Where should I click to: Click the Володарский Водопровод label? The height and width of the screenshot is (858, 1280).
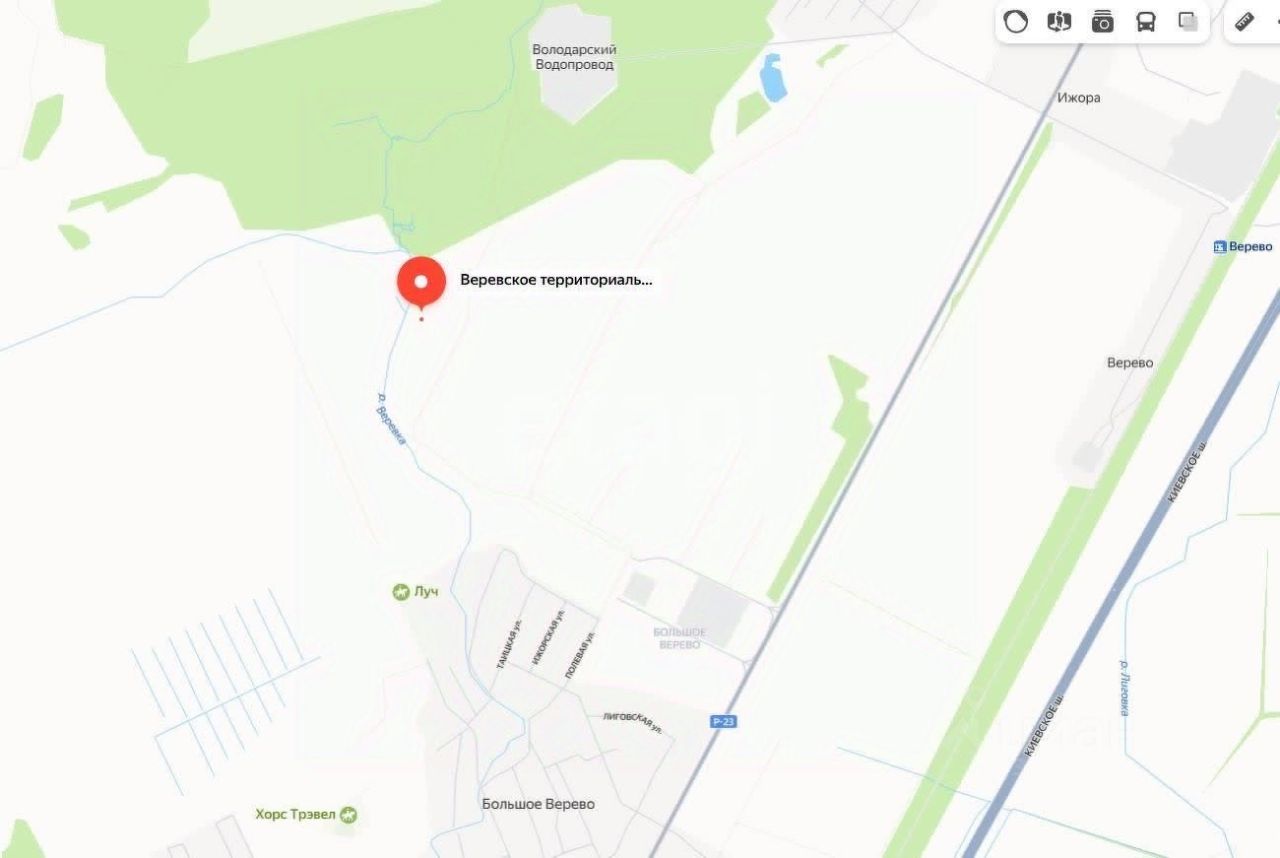pyautogui.click(x=574, y=57)
